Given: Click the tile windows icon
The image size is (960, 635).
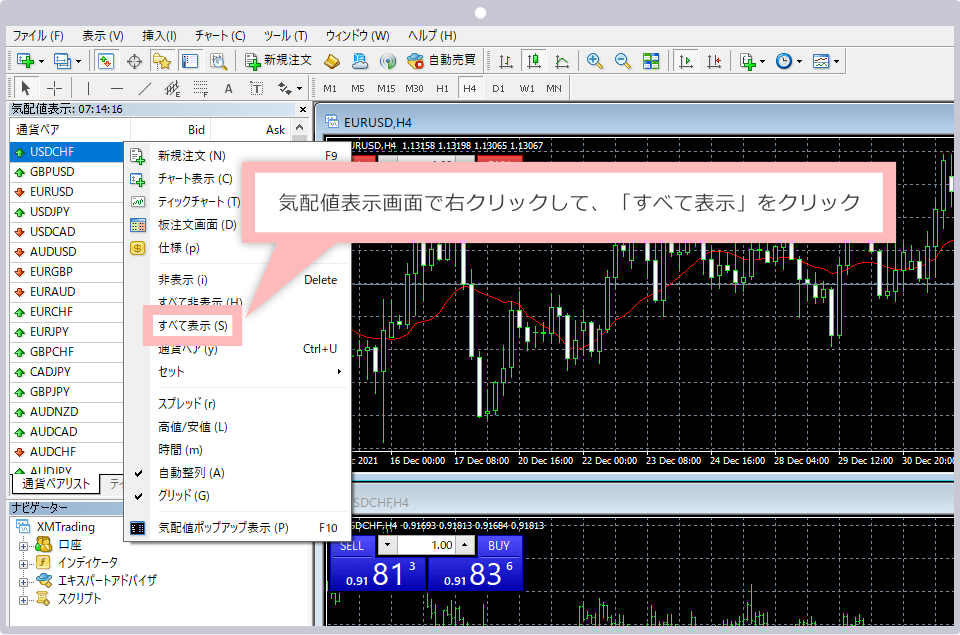Looking at the screenshot, I should click(651, 61).
